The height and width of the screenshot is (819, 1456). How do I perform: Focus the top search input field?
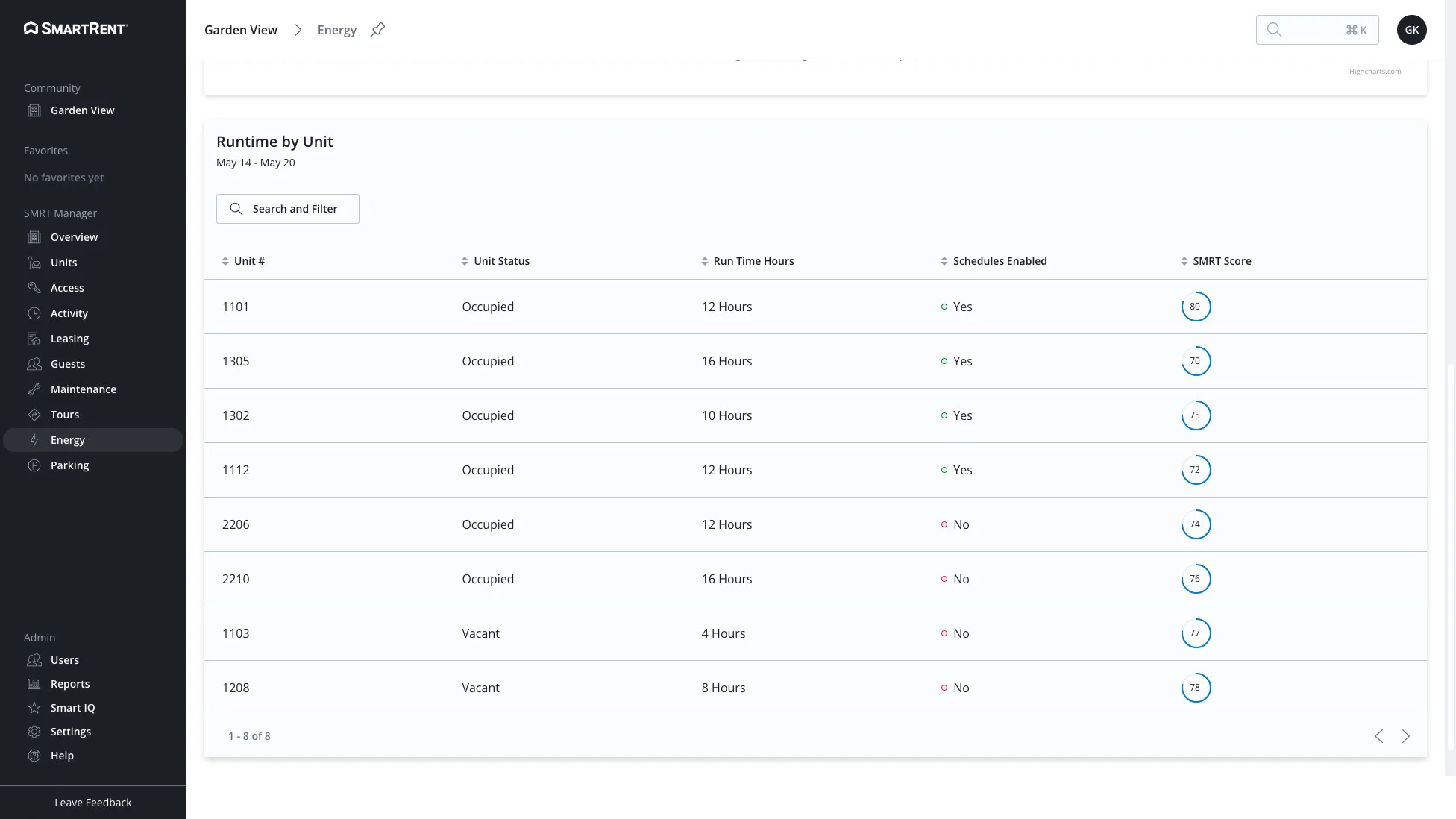1317,30
